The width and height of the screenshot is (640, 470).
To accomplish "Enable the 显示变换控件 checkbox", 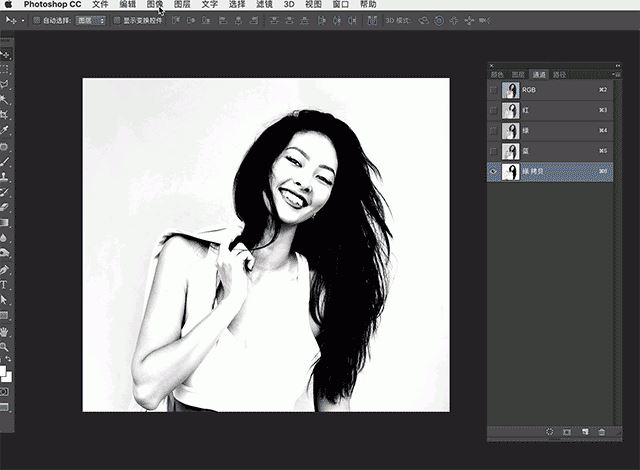I will [116, 19].
